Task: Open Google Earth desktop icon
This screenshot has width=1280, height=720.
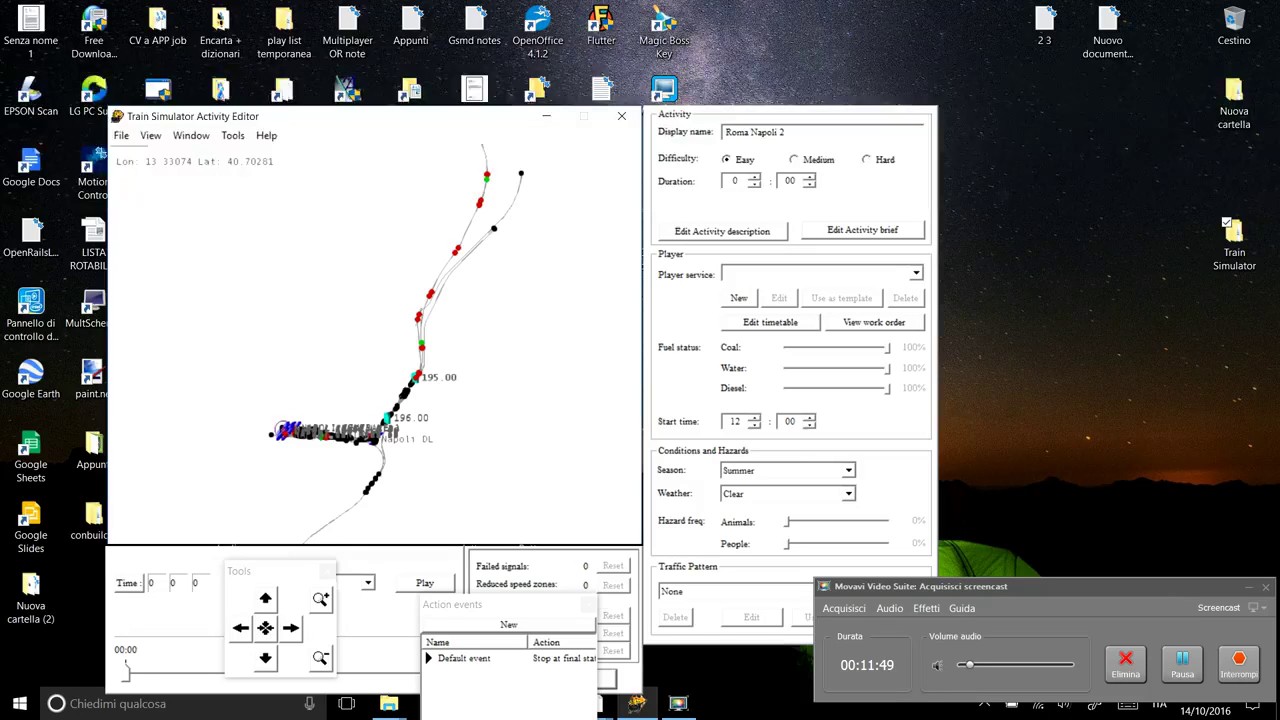Action: [x=31, y=380]
